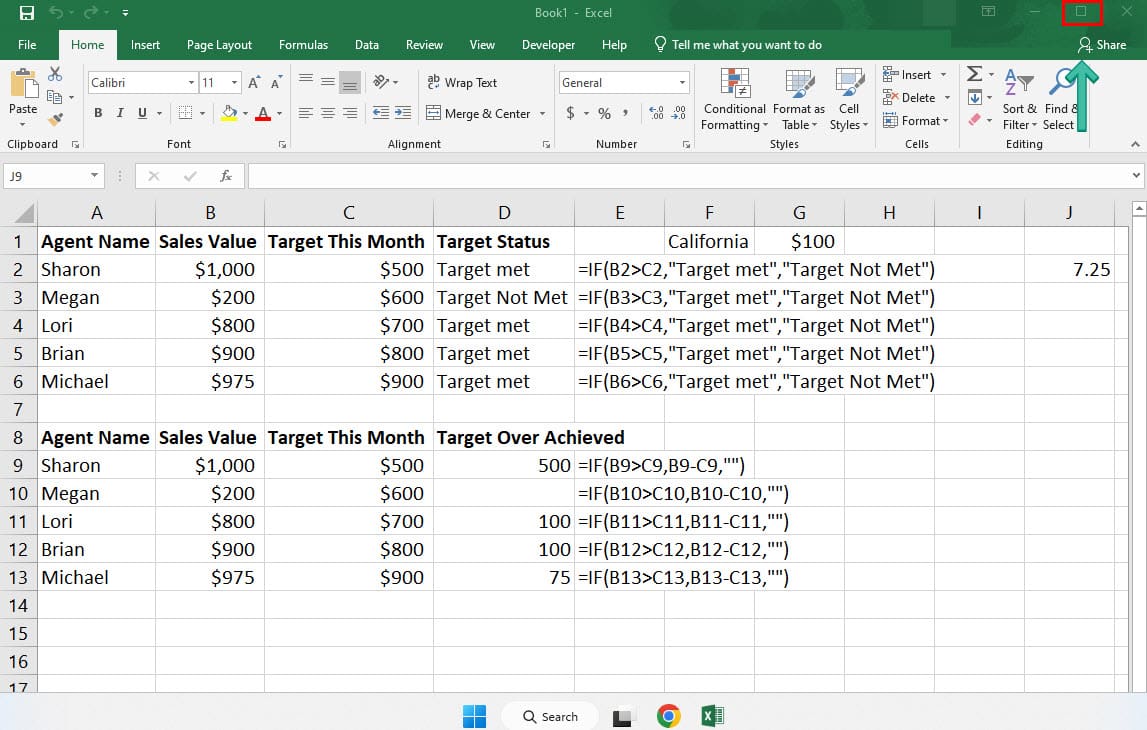Toggle underline formatting
Viewport: 1147px width, 730px height.
coord(142,113)
